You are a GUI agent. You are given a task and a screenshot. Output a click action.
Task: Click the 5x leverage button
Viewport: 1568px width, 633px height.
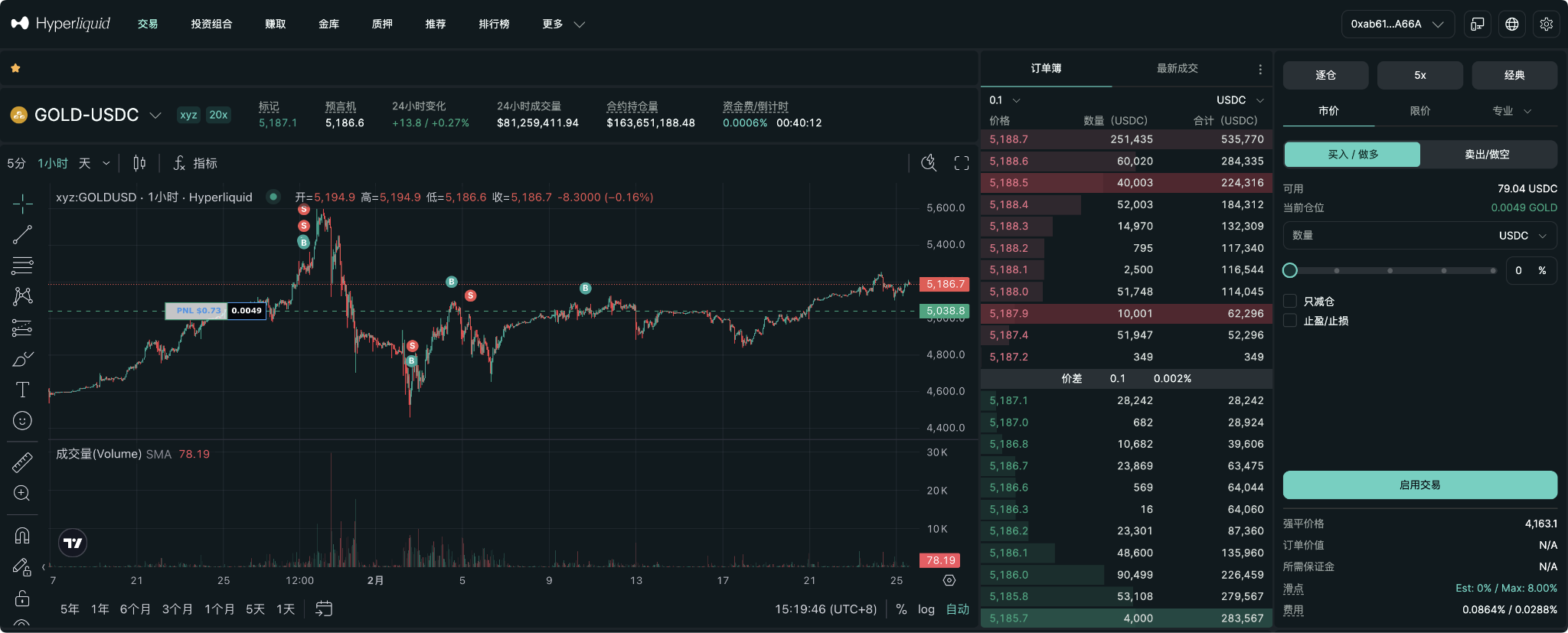point(1419,75)
